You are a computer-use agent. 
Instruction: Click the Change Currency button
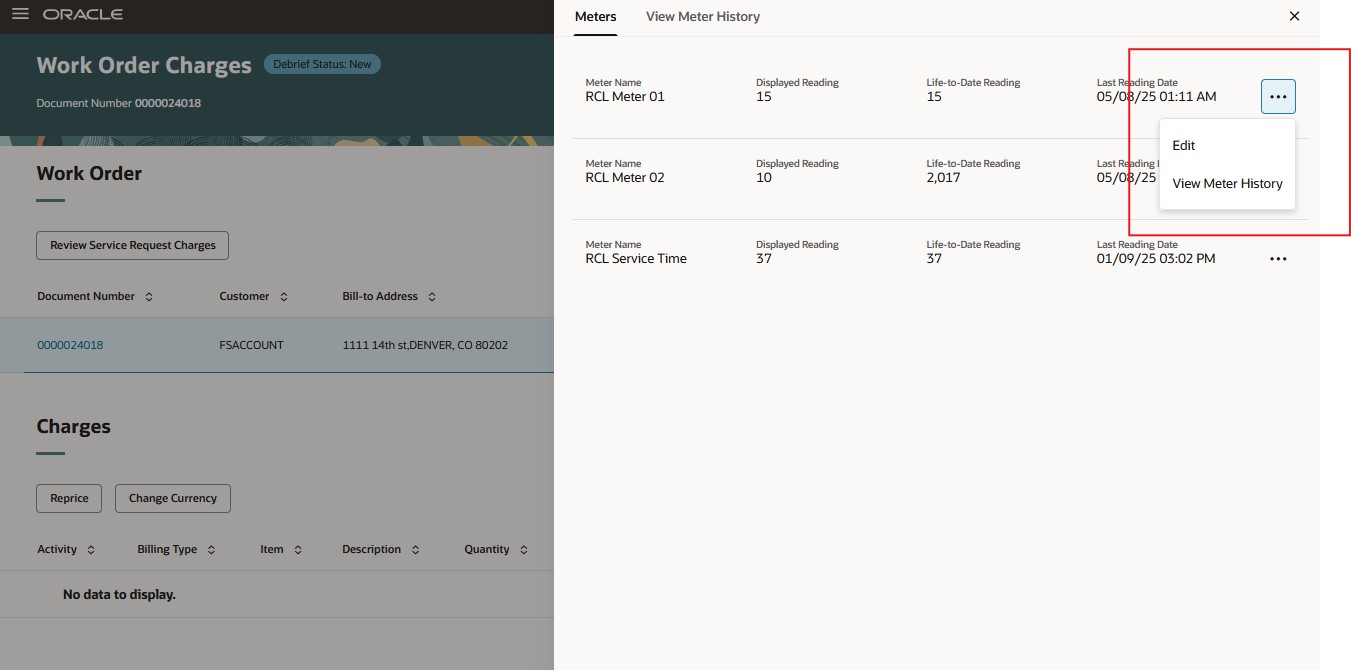pos(172,498)
